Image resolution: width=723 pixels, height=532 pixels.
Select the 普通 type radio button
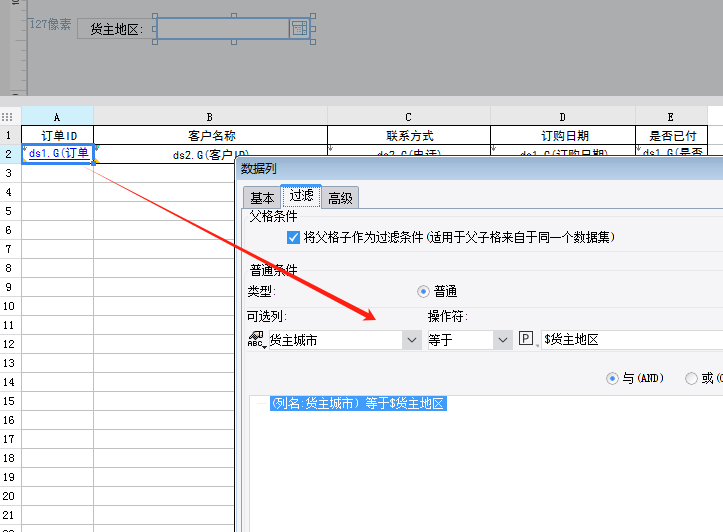click(423, 291)
